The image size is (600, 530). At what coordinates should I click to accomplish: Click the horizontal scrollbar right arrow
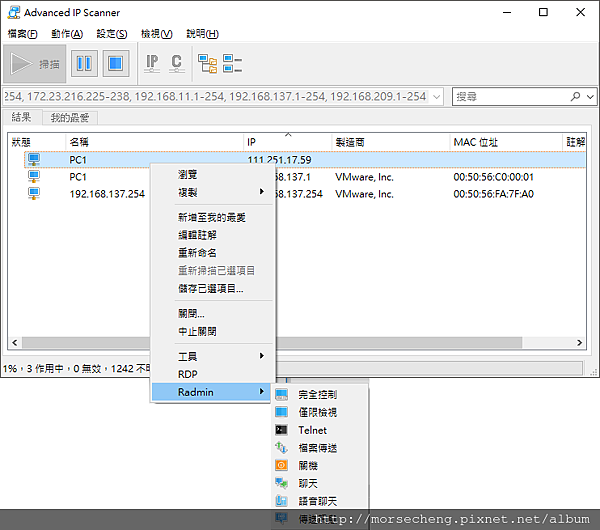579,342
